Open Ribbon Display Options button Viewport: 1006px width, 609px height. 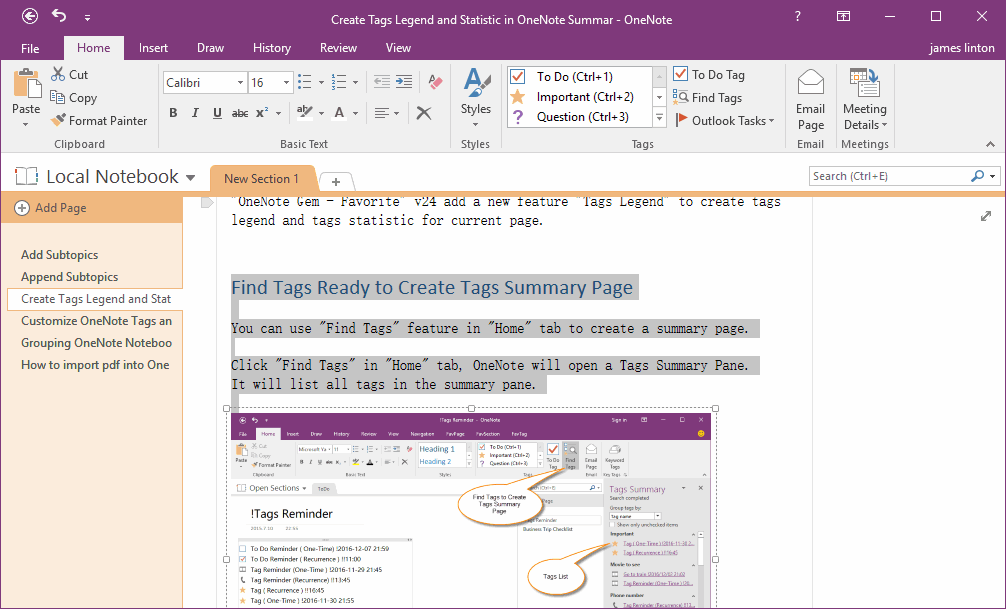pyautogui.click(x=844, y=16)
